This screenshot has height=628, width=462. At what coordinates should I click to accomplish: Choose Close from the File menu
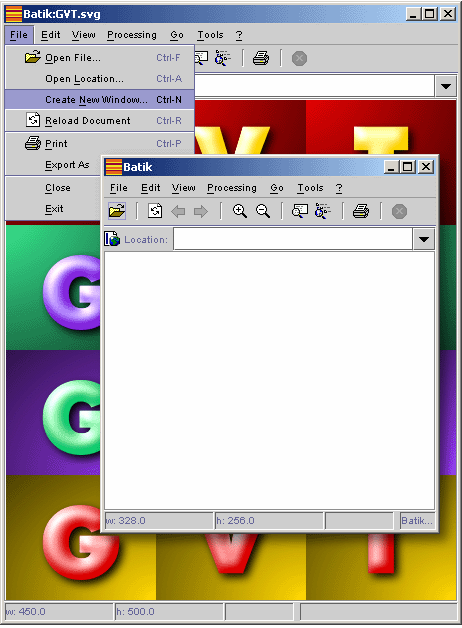(x=53, y=187)
